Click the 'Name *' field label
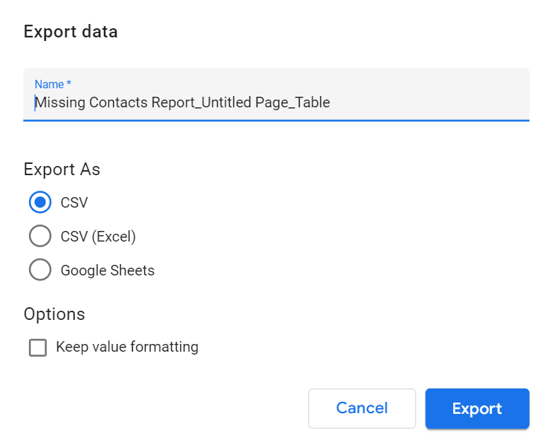 53,84
